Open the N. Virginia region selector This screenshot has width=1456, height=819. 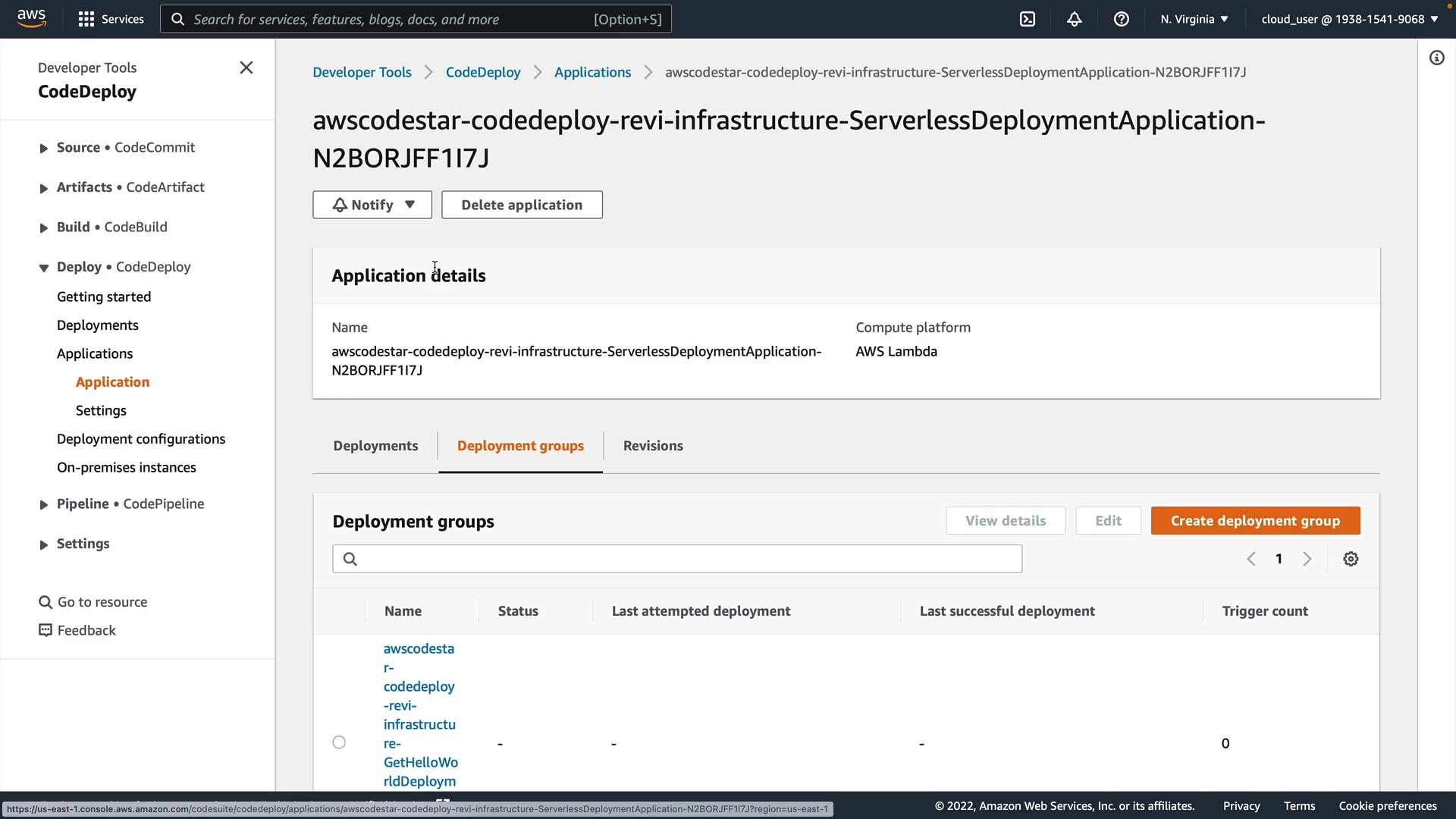coord(1194,19)
